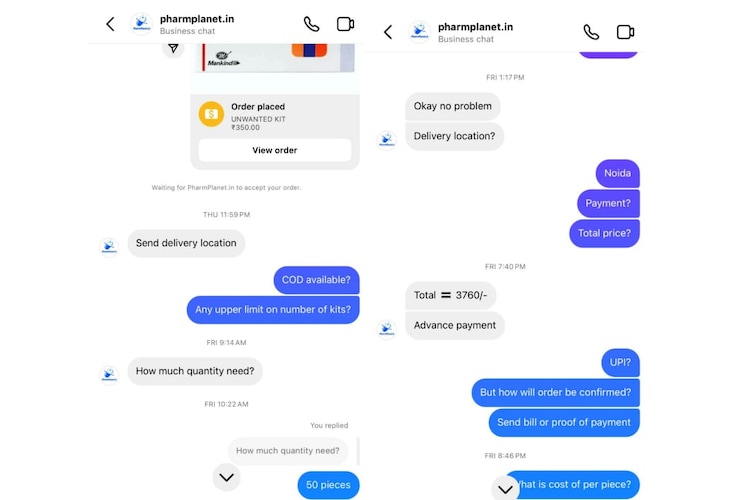Image resolution: width=750 pixels, height=500 pixels.
Task: Click video call icon in right chat
Action: 625,32
